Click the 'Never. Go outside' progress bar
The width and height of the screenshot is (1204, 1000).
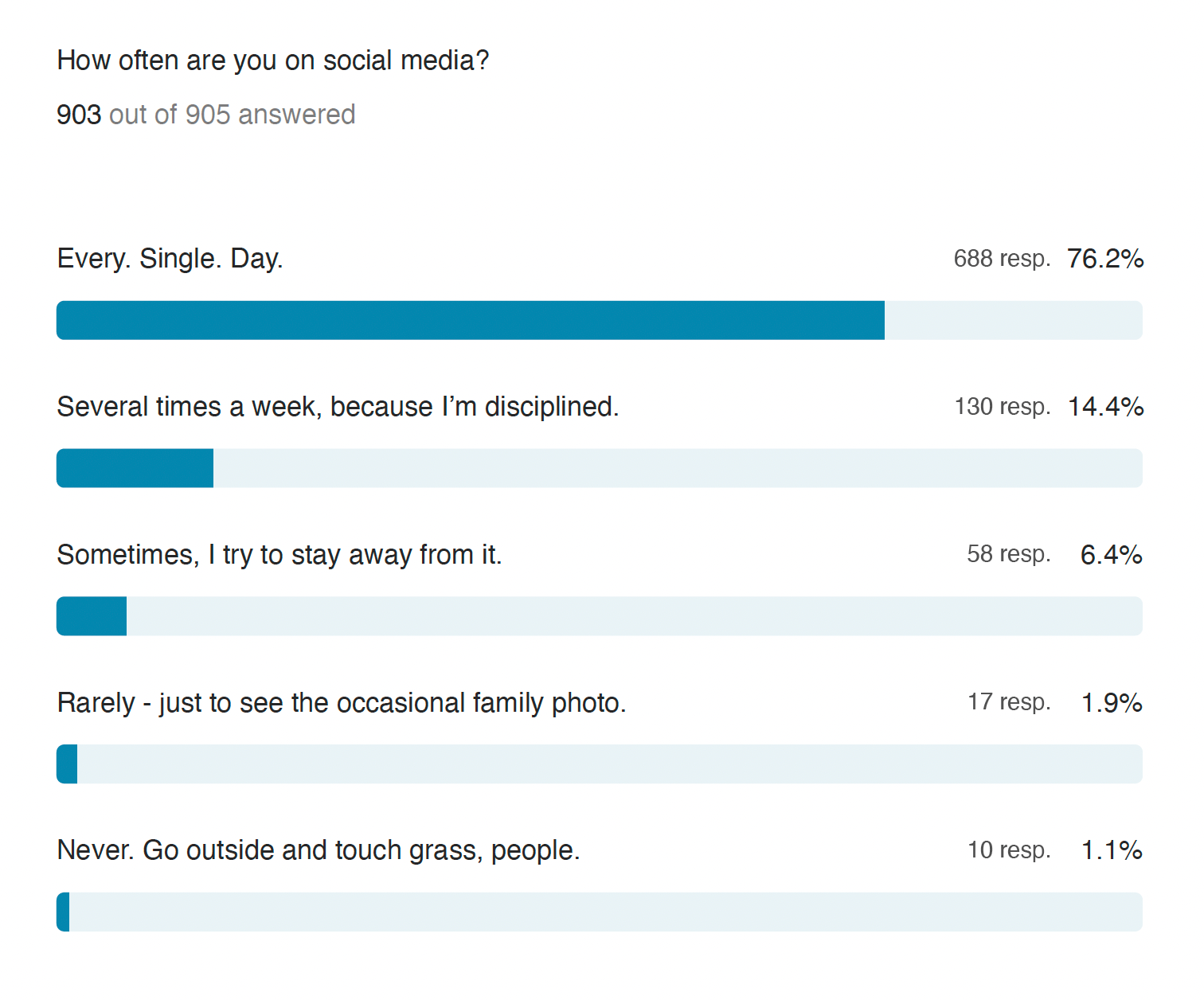pyautogui.click(x=600, y=912)
